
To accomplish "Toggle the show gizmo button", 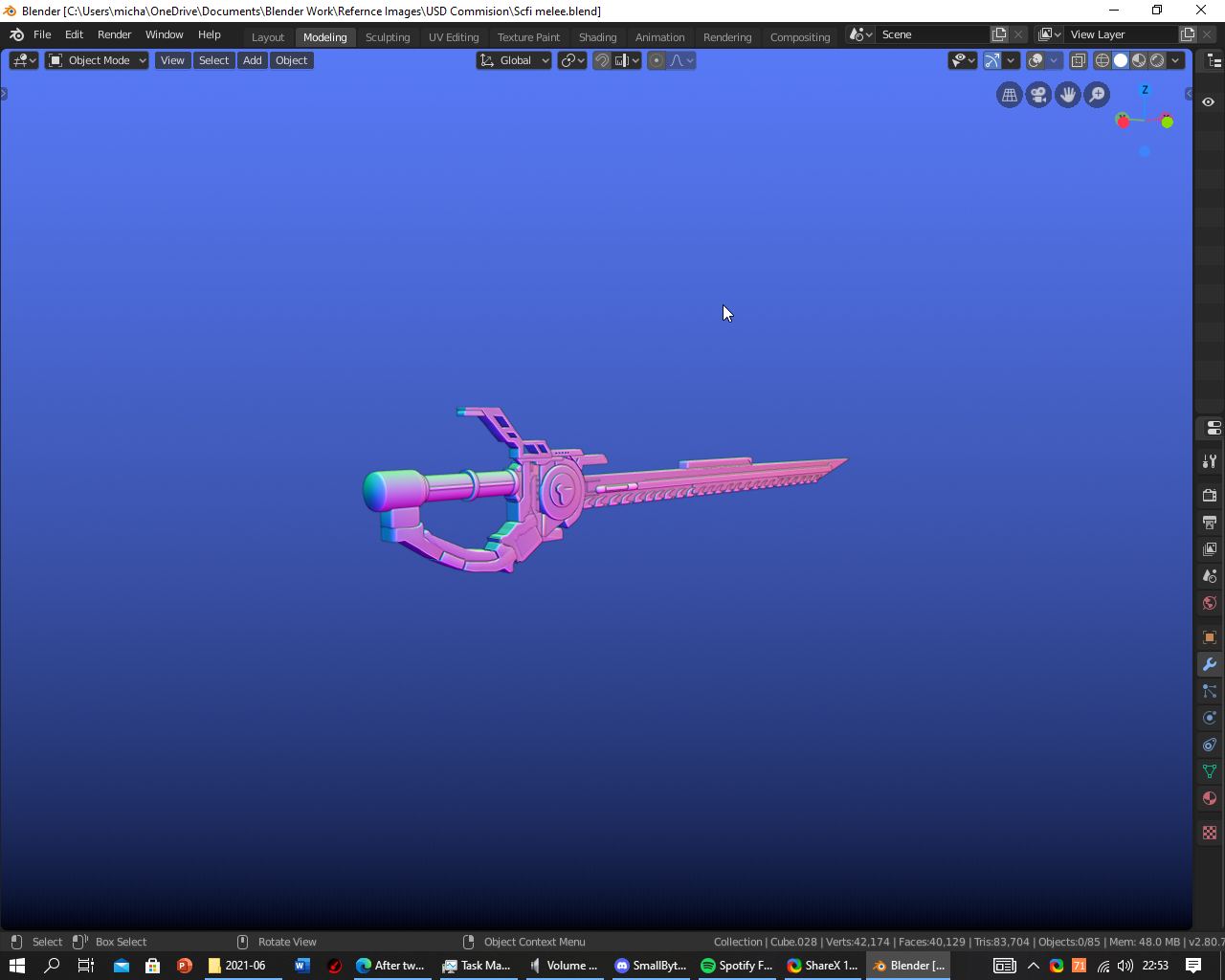I will pos(992,60).
